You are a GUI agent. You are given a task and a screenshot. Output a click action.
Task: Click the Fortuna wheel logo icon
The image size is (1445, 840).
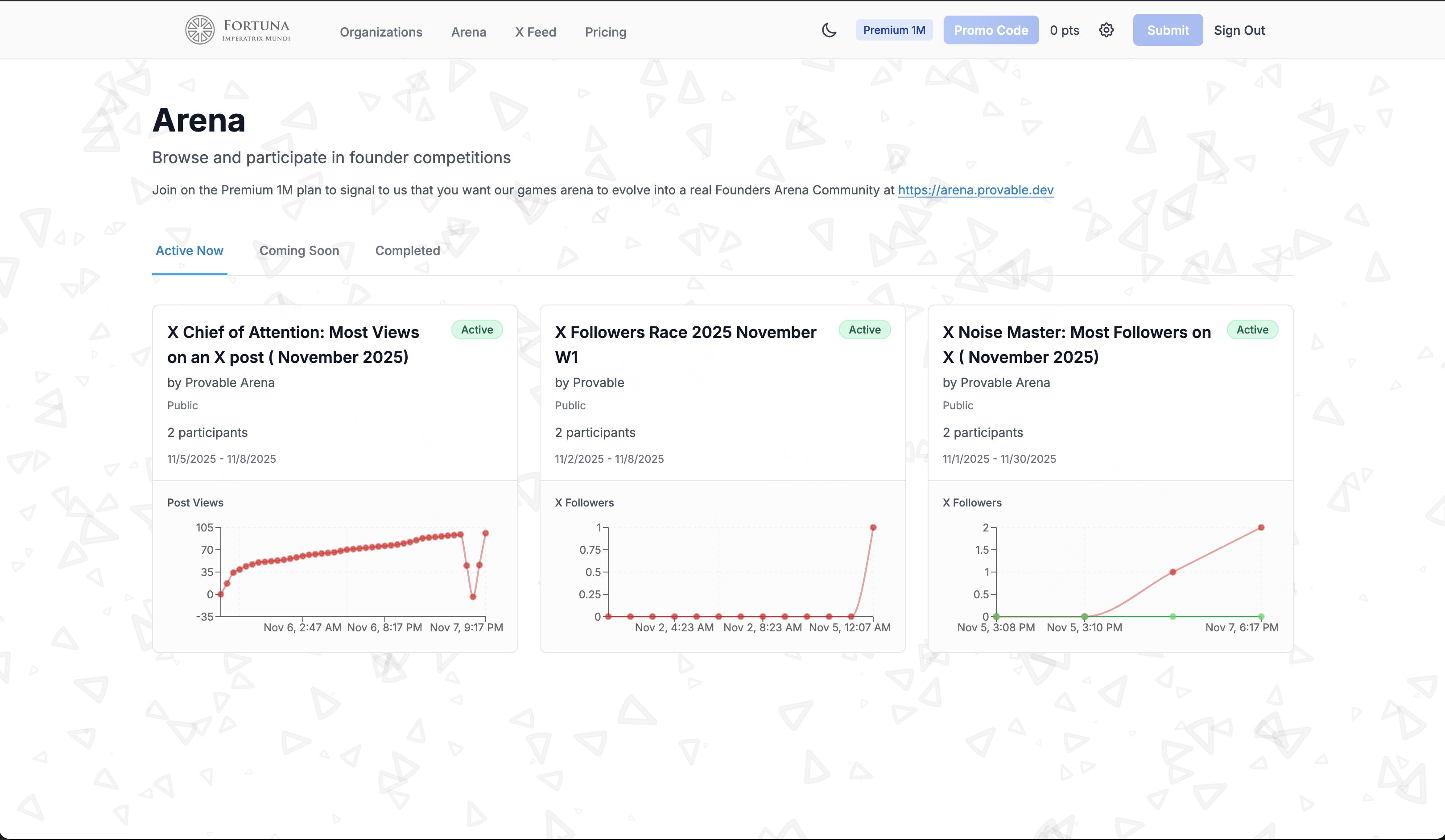tap(199, 30)
